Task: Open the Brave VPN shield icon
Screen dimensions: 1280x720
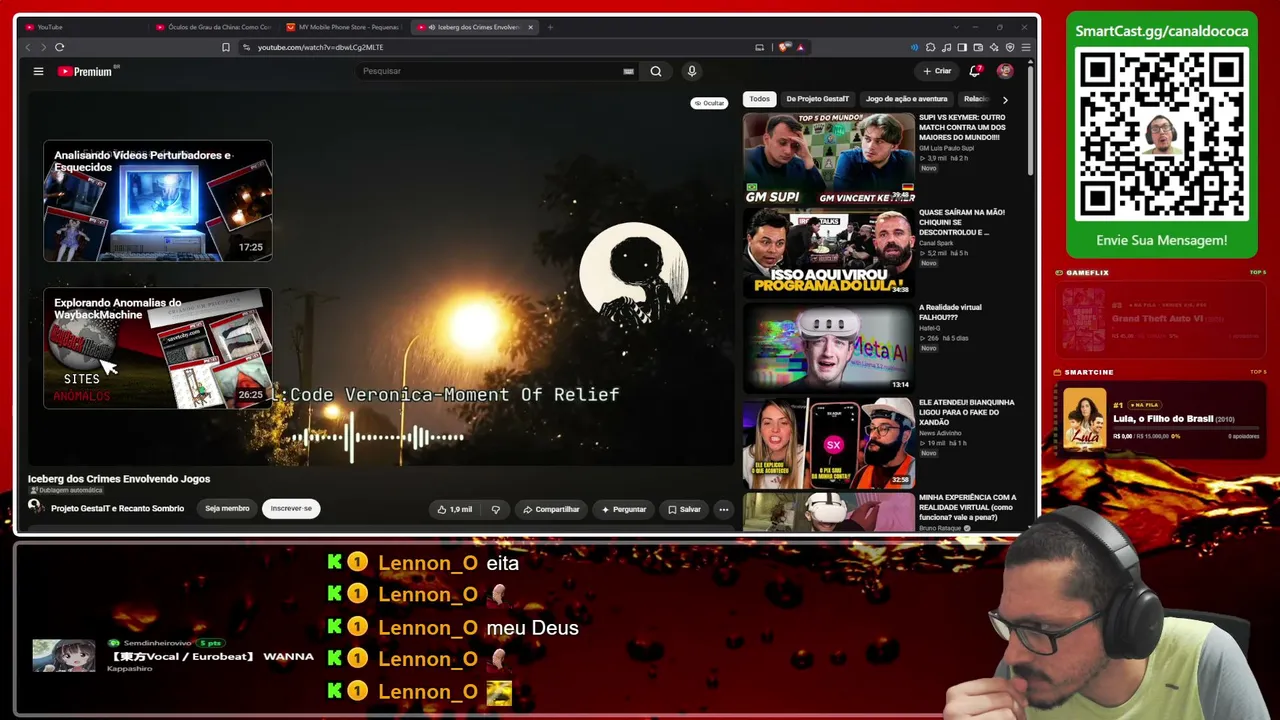Action: 1010,47
